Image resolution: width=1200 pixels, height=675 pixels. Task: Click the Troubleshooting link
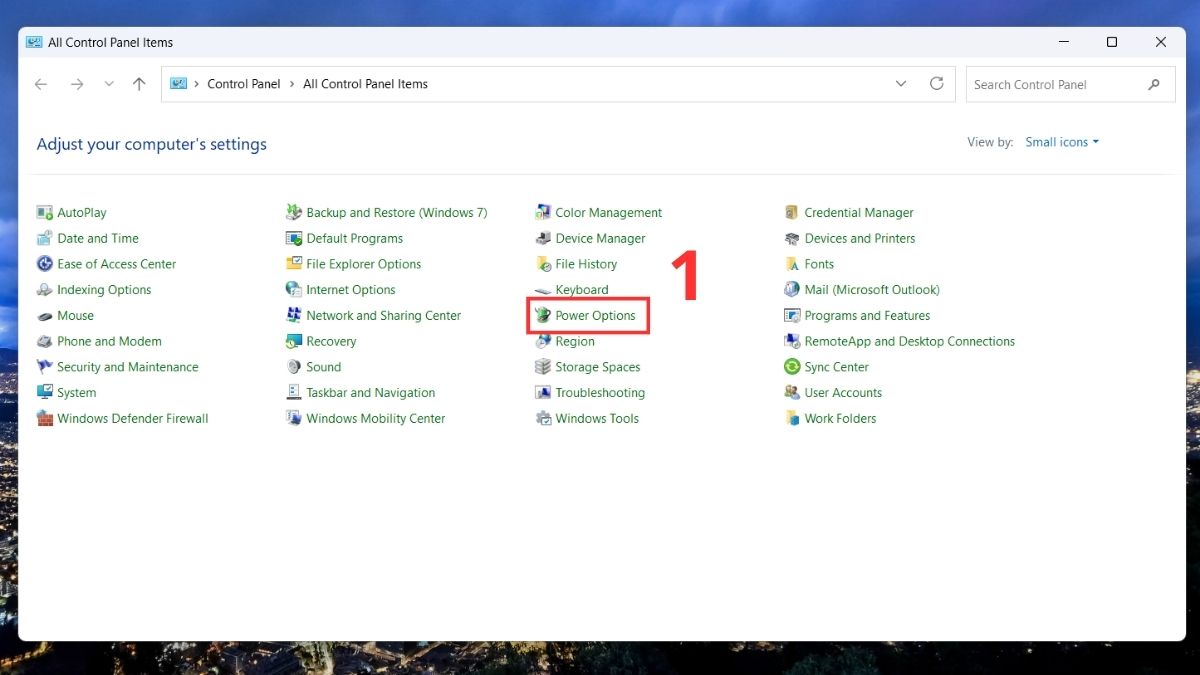point(600,393)
